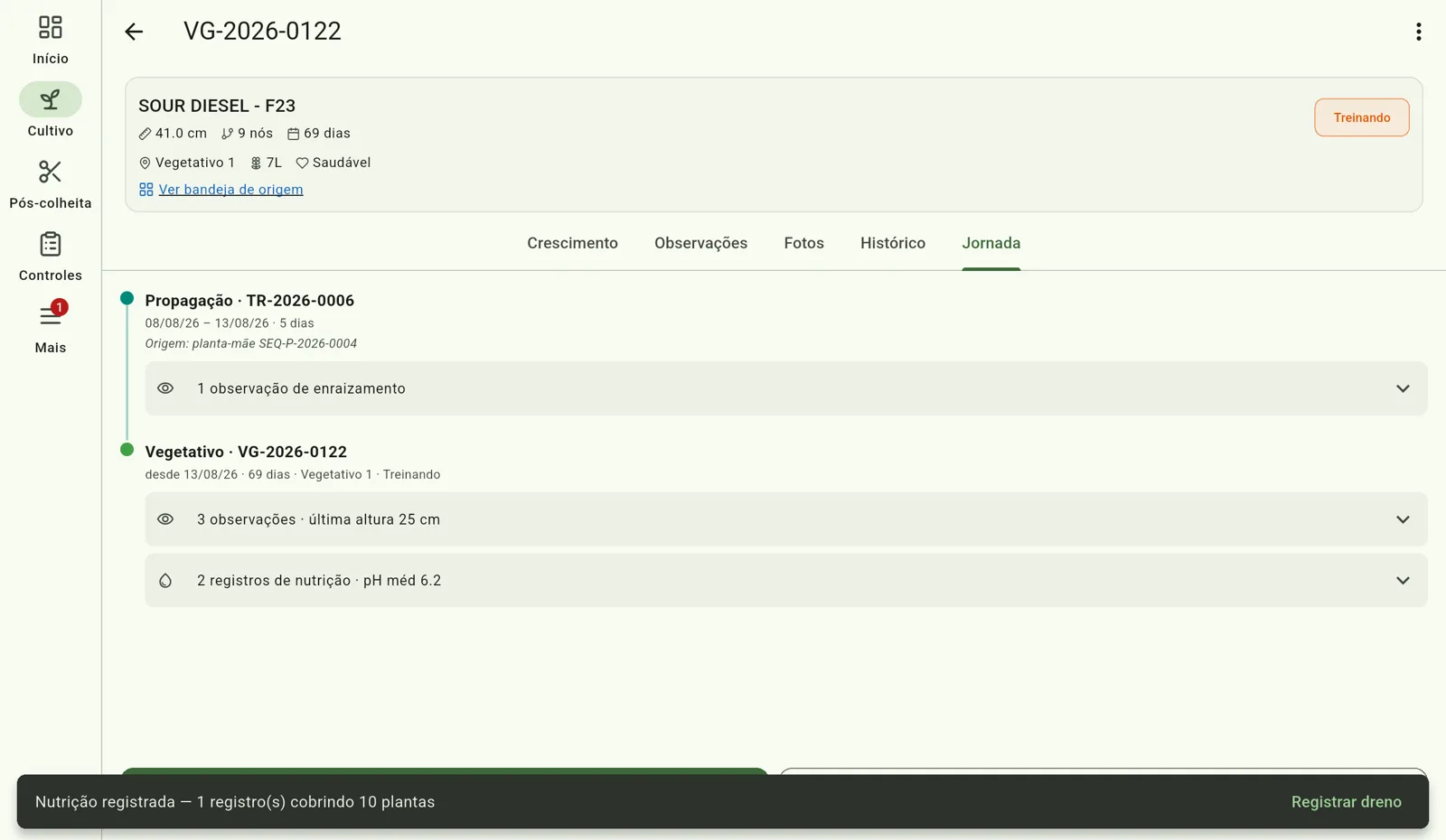Click the 08/08/26 – 13/08/26 date range
The image size is (1446, 840).
click(x=207, y=323)
